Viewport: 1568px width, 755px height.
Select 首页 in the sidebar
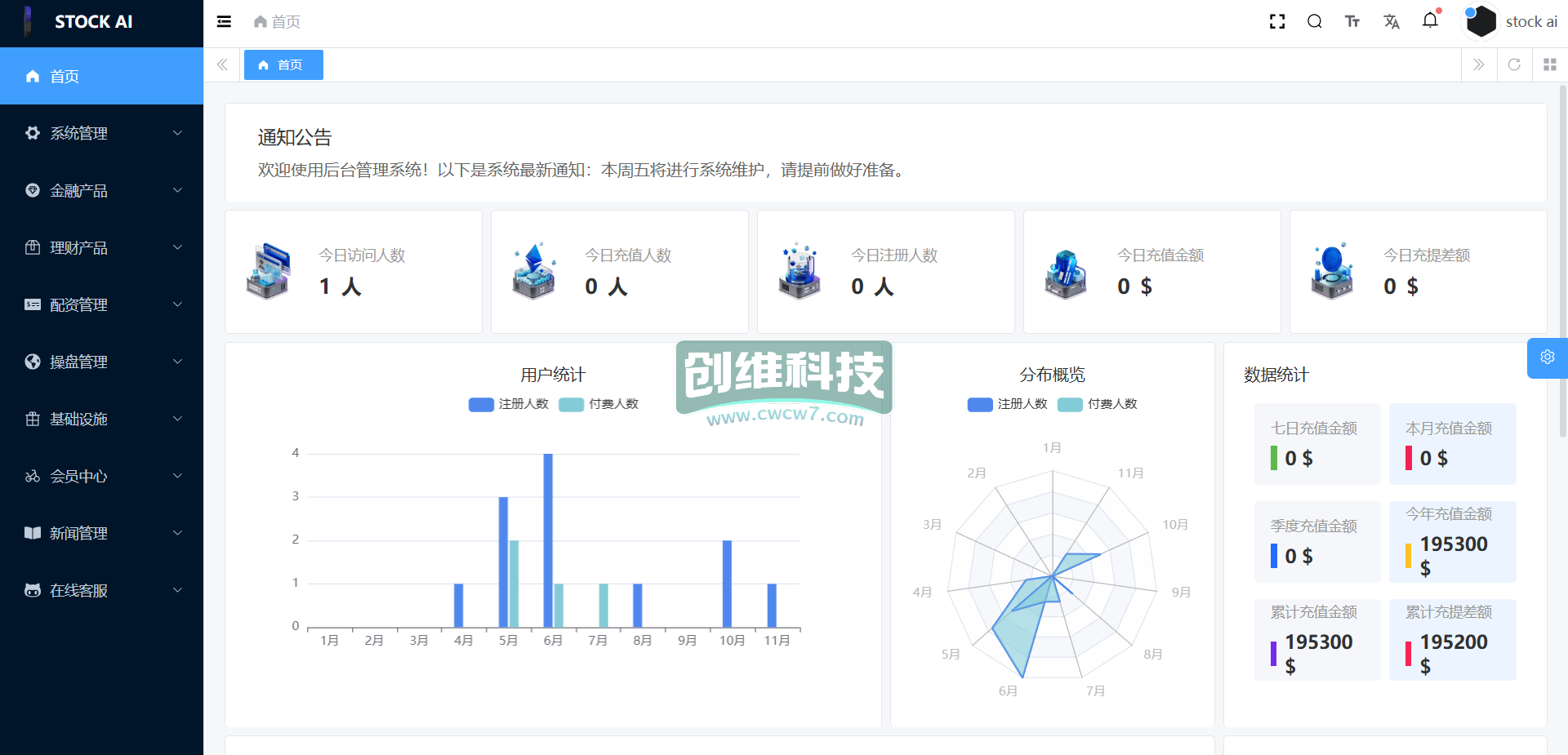pos(101,76)
